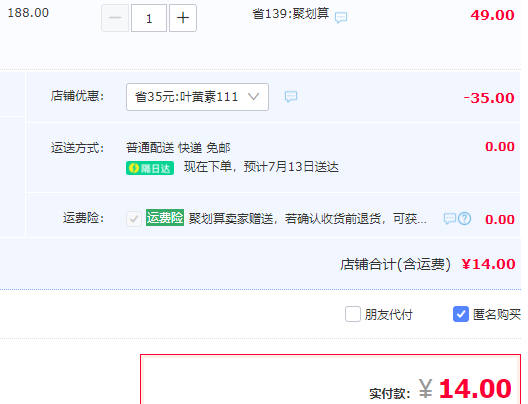Click the green 隔日达 next-day delivery badge
The image size is (528, 404).
[x=150, y=168]
